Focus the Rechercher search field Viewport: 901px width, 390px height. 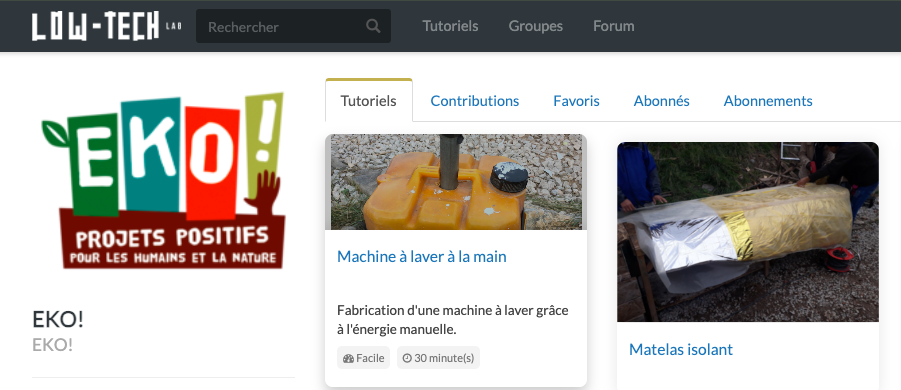[x=293, y=26]
